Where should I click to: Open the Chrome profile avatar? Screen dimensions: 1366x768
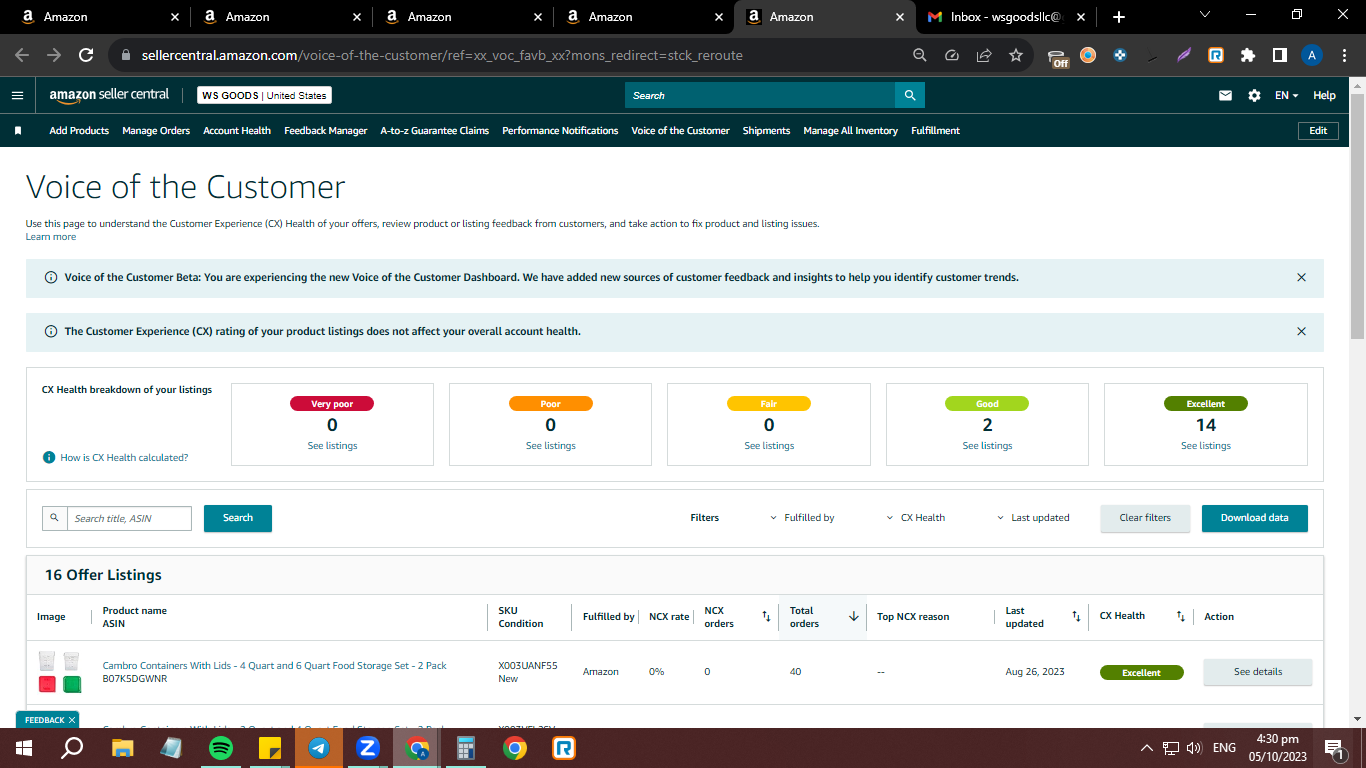tap(1312, 55)
